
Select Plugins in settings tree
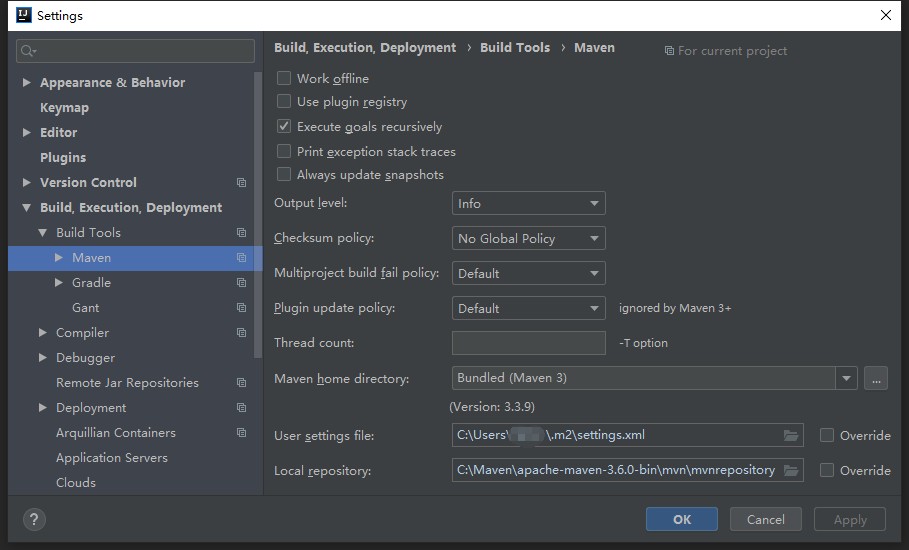click(x=63, y=158)
